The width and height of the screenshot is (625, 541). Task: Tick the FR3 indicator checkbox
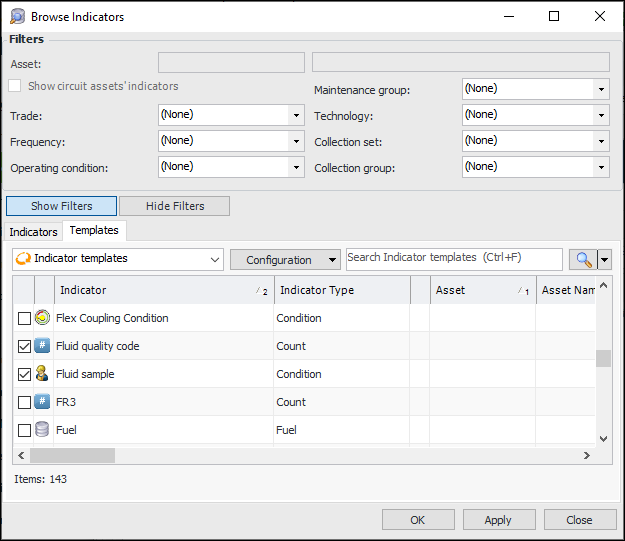click(x=24, y=402)
